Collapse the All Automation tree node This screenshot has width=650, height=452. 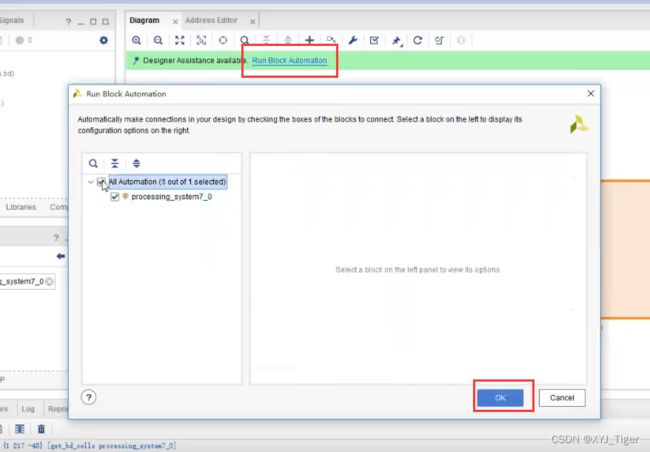tap(91, 182)
